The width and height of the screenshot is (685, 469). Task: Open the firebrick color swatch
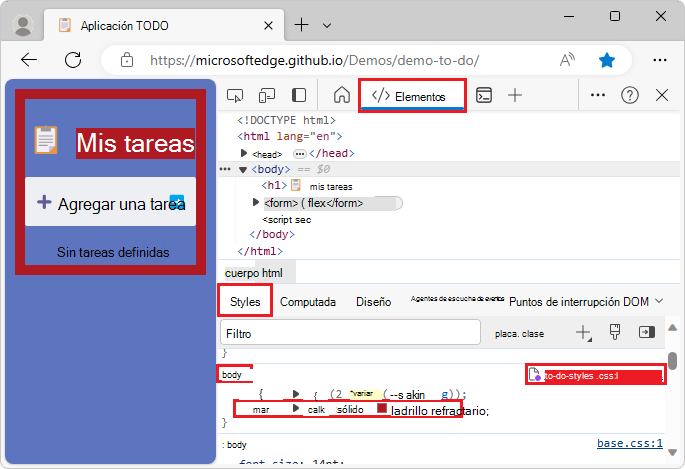click(x=382, y=408)
